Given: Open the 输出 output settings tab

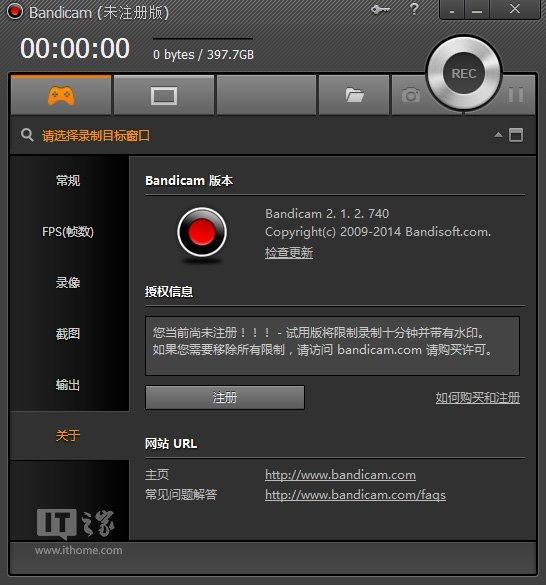Looking at the screenshot, I should click(68, 385).
